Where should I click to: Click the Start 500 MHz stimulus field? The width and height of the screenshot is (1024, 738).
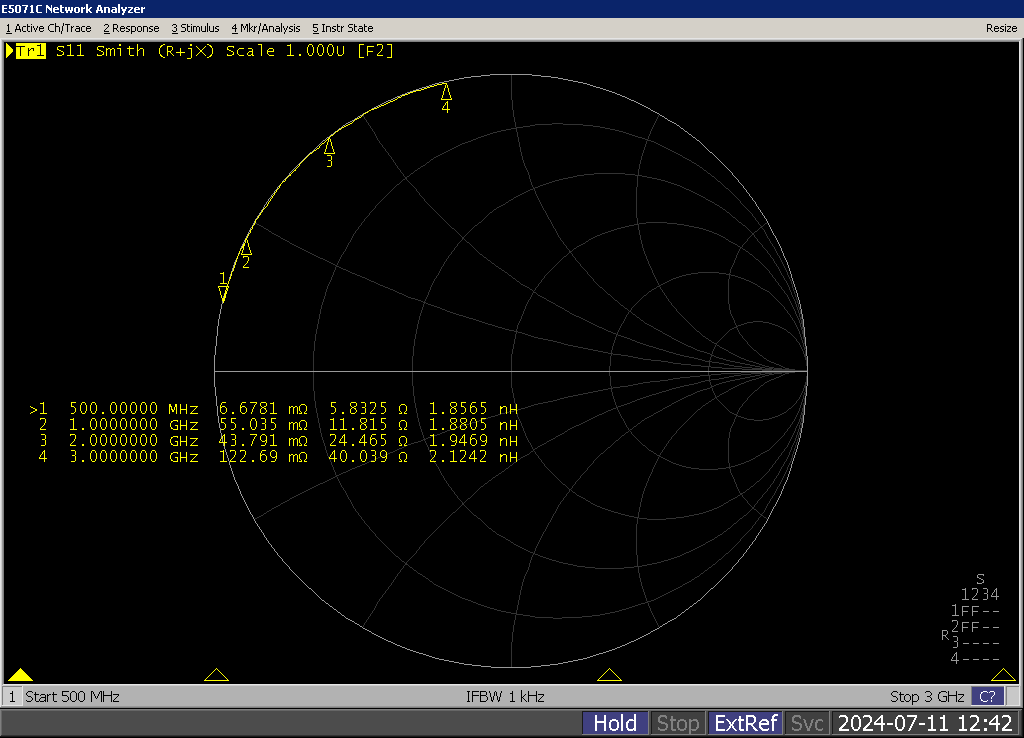tap(72, 696)
